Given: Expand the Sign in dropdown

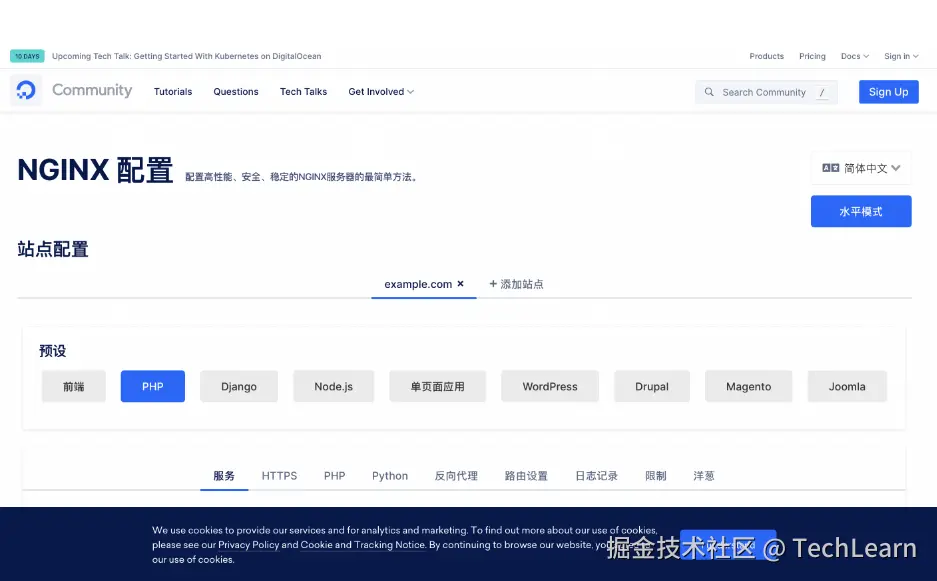Looking at the screenshot, I should [901, 56].
